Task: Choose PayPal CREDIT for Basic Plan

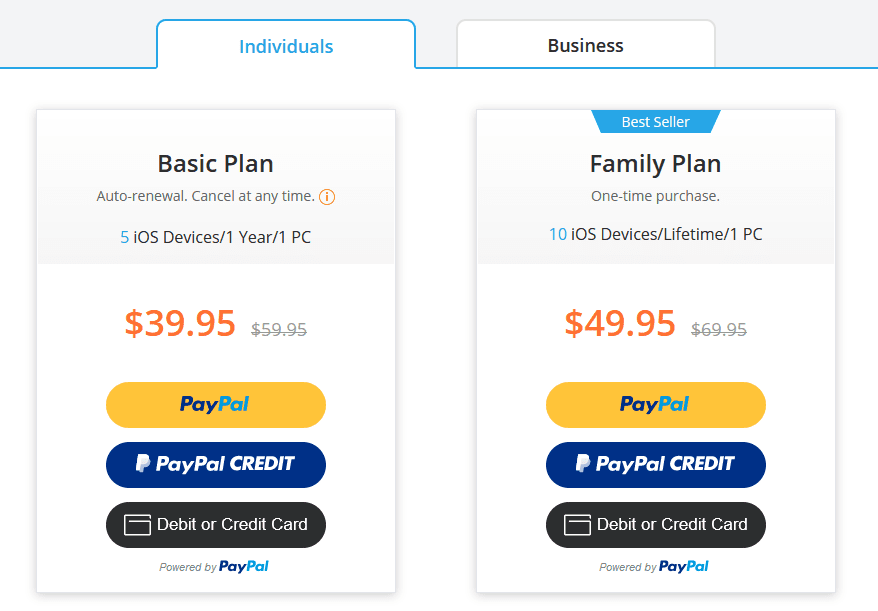Action: [216, 465]
